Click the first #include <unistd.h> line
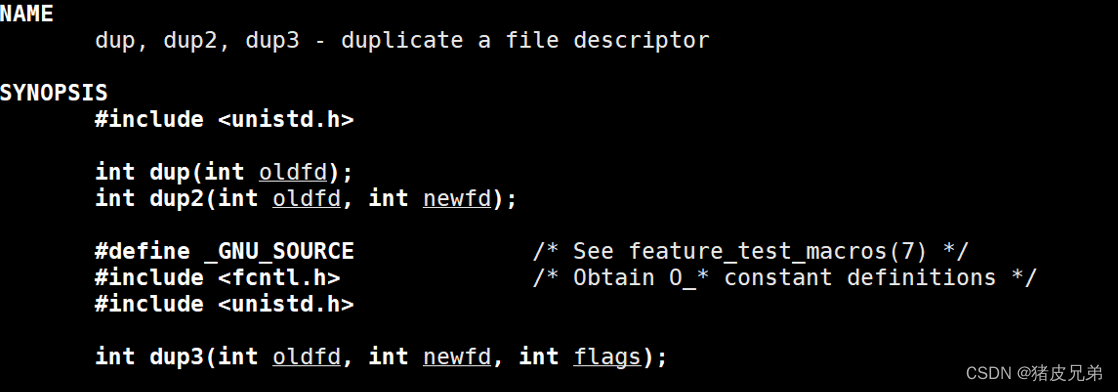The width and height of the screenshot is (1118, 392). click(225, 119)
